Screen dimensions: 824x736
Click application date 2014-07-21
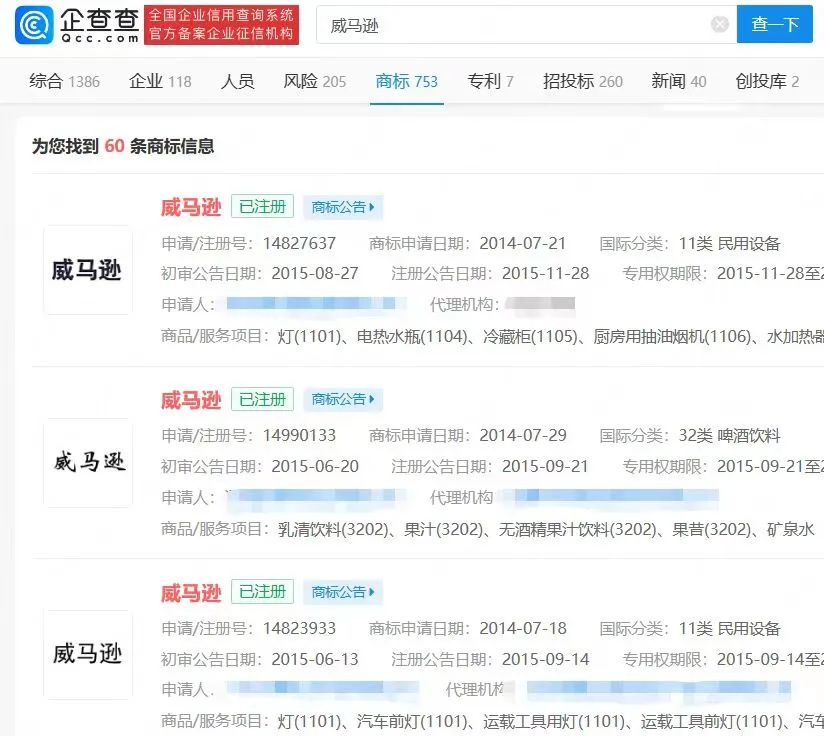click(x=522, y=244)
